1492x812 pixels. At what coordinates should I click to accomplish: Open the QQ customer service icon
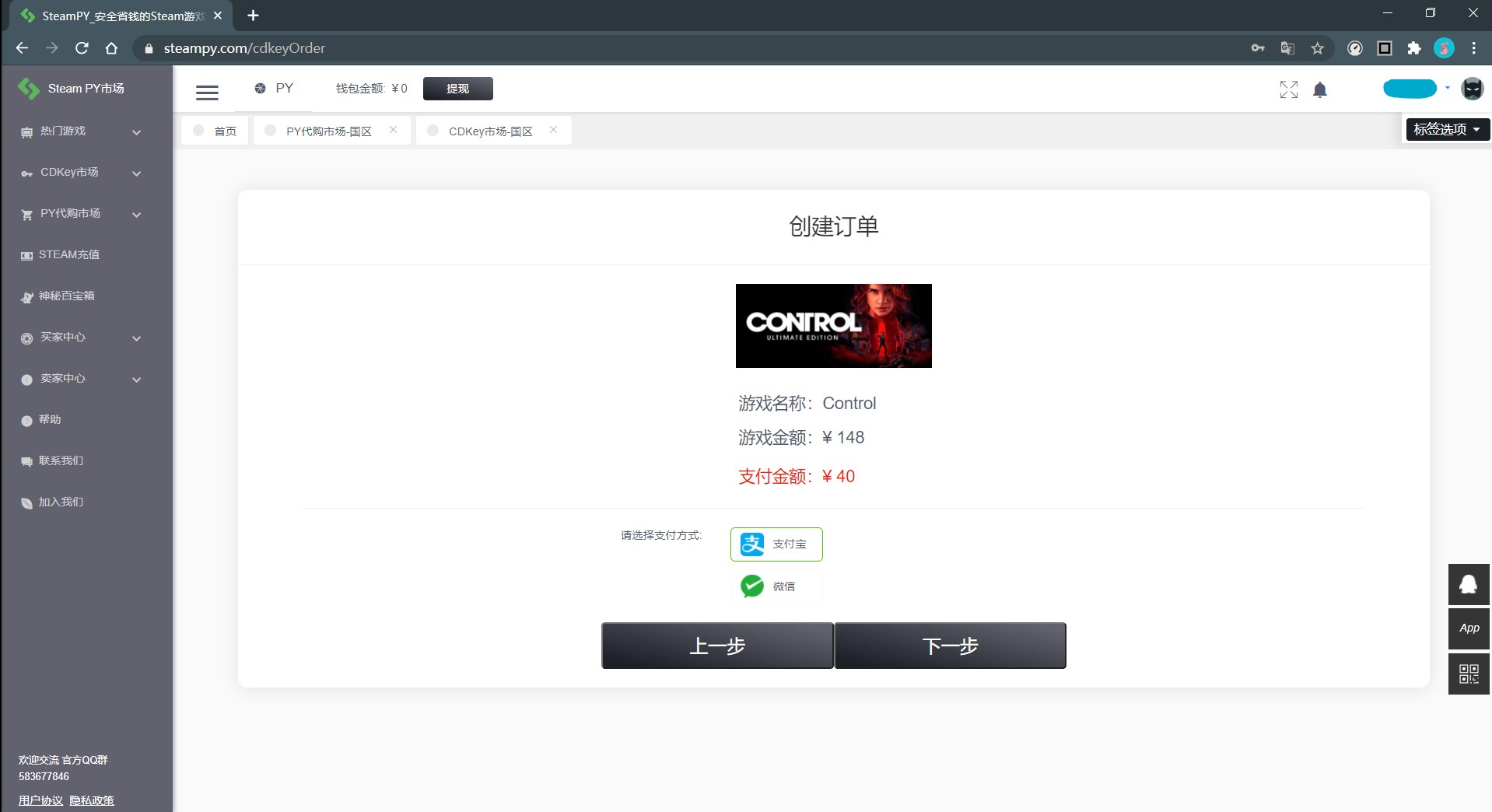point(1469,585)
